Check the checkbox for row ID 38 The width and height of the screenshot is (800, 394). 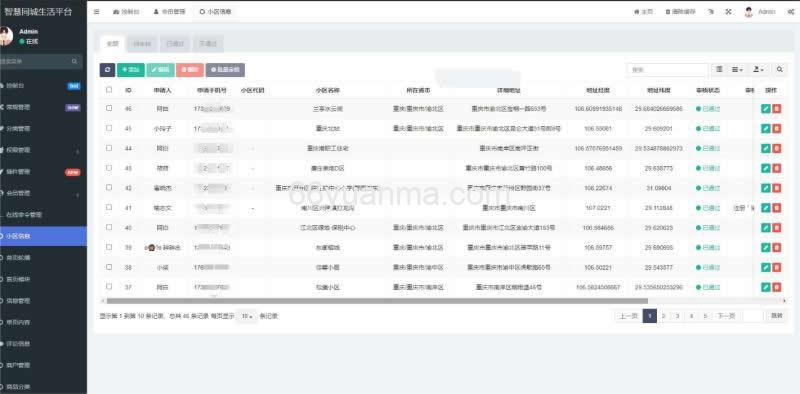pos(109,267)
